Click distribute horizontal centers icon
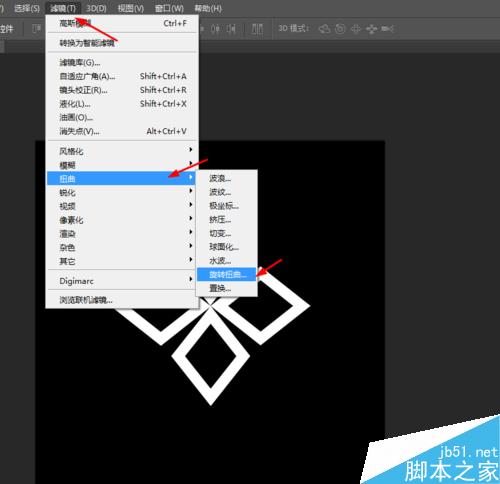The height and width of the screenshot is (484, 500). point(215,29)
